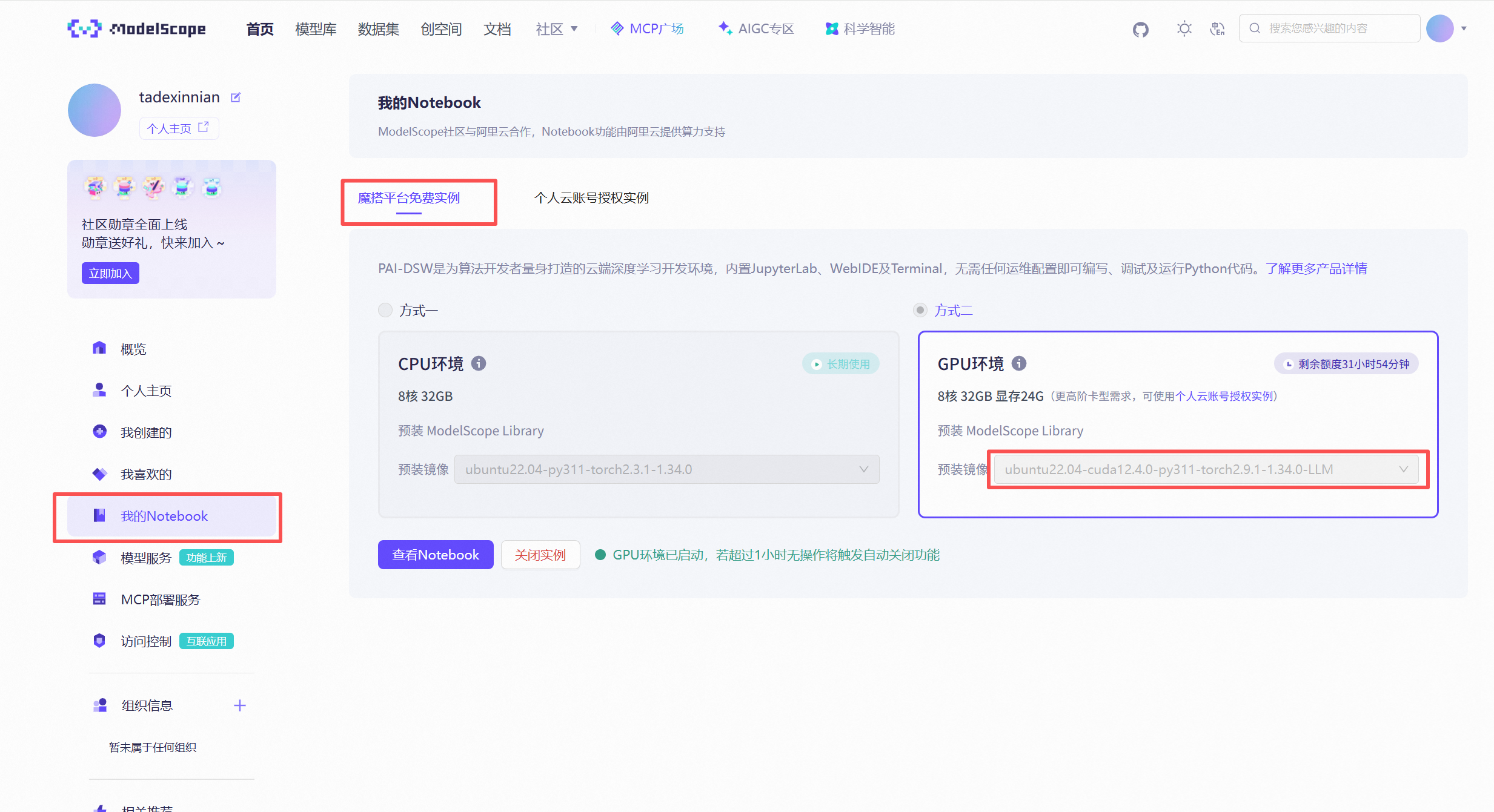Select the 方式二 radio button
The height and width of the screenshot is (812, 1494).
(x=920, y=311)
